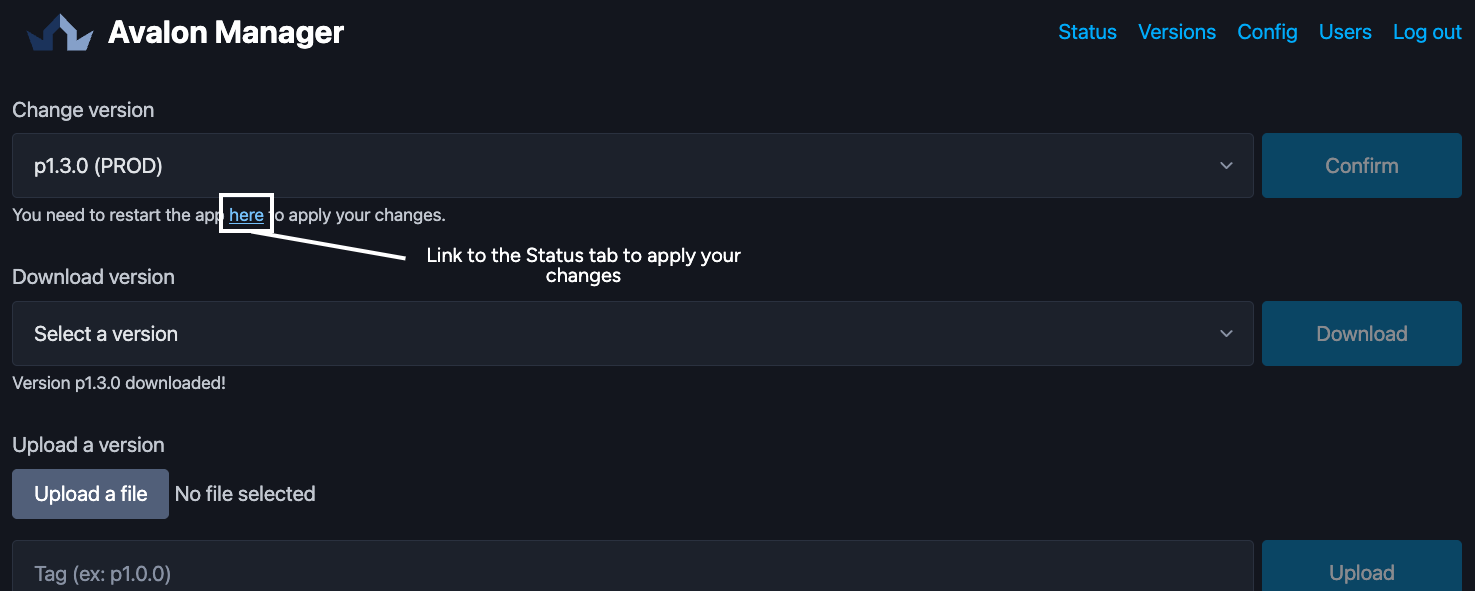Follow the "here" restart link
Image resolution: width=1475 pixels, height=591 pixels.
[x=246, y=215]
